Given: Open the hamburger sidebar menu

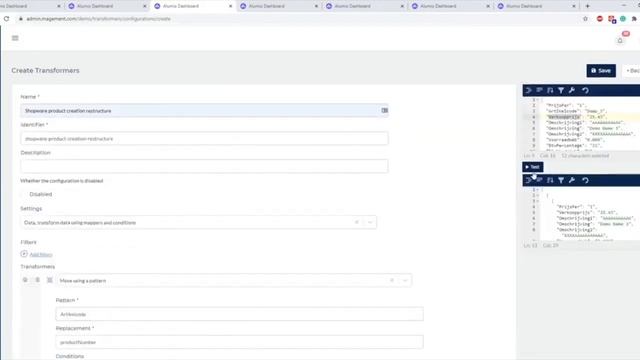Looking at the screenshot, I should [x=15, y=38].
